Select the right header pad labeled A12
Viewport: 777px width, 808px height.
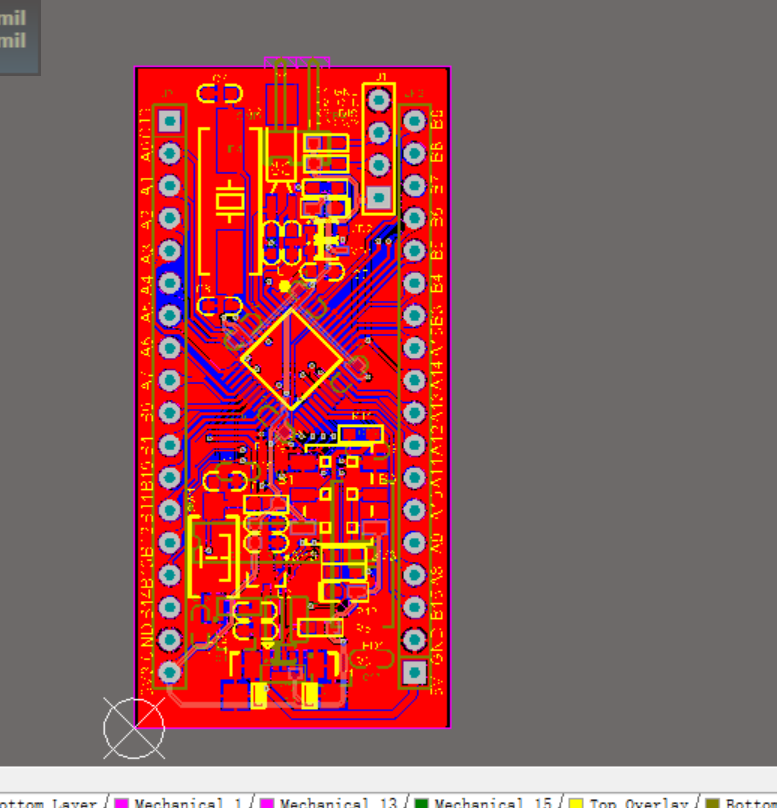click(414, 445)
